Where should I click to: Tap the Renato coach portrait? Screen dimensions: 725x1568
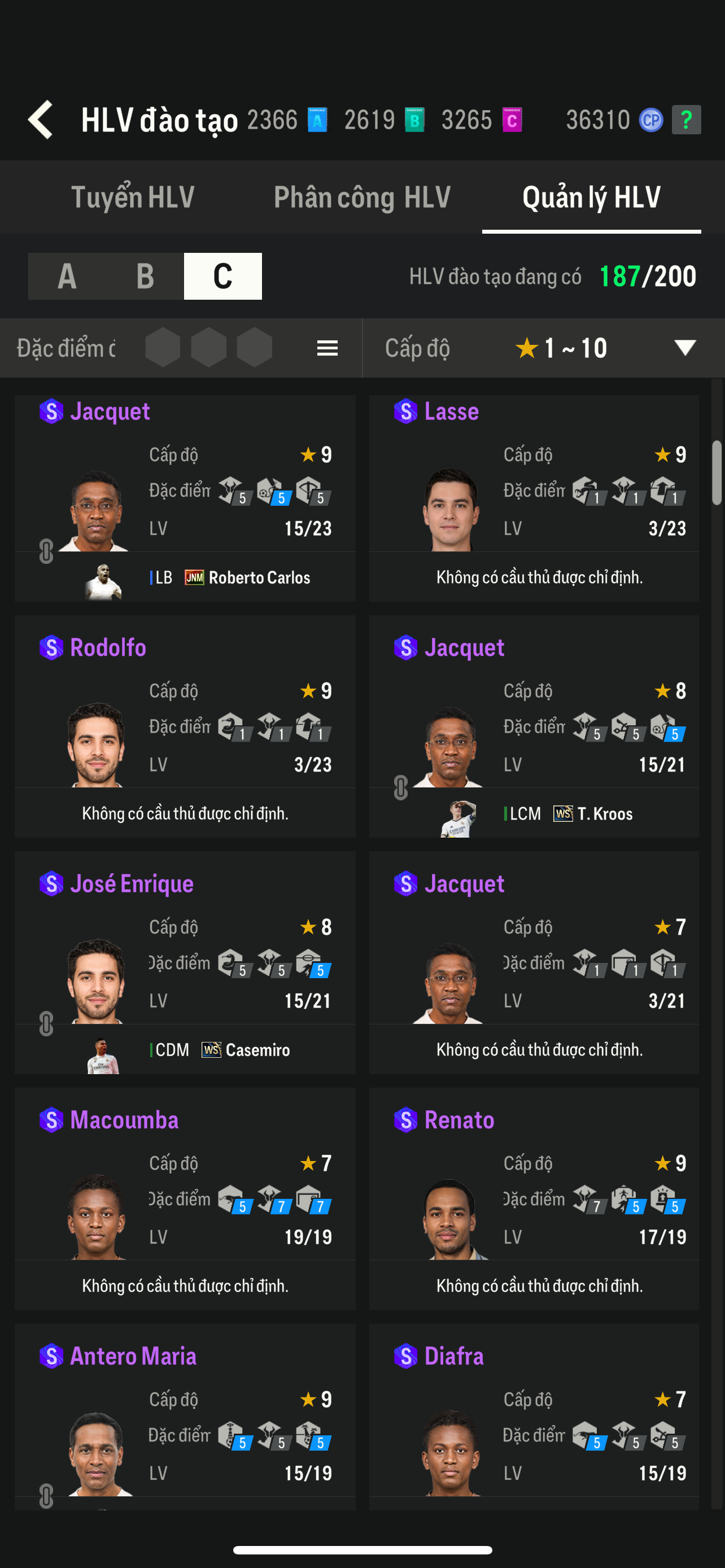tap(451, 1219)
